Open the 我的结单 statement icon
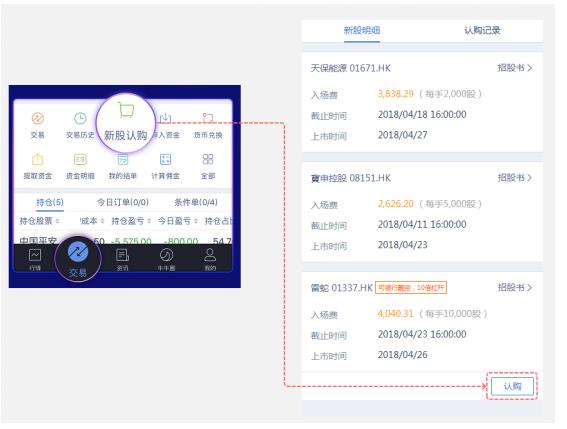Image resolution: width=567 pixels, height=429 pixels. pyautogui.click(x=123, y=159)
